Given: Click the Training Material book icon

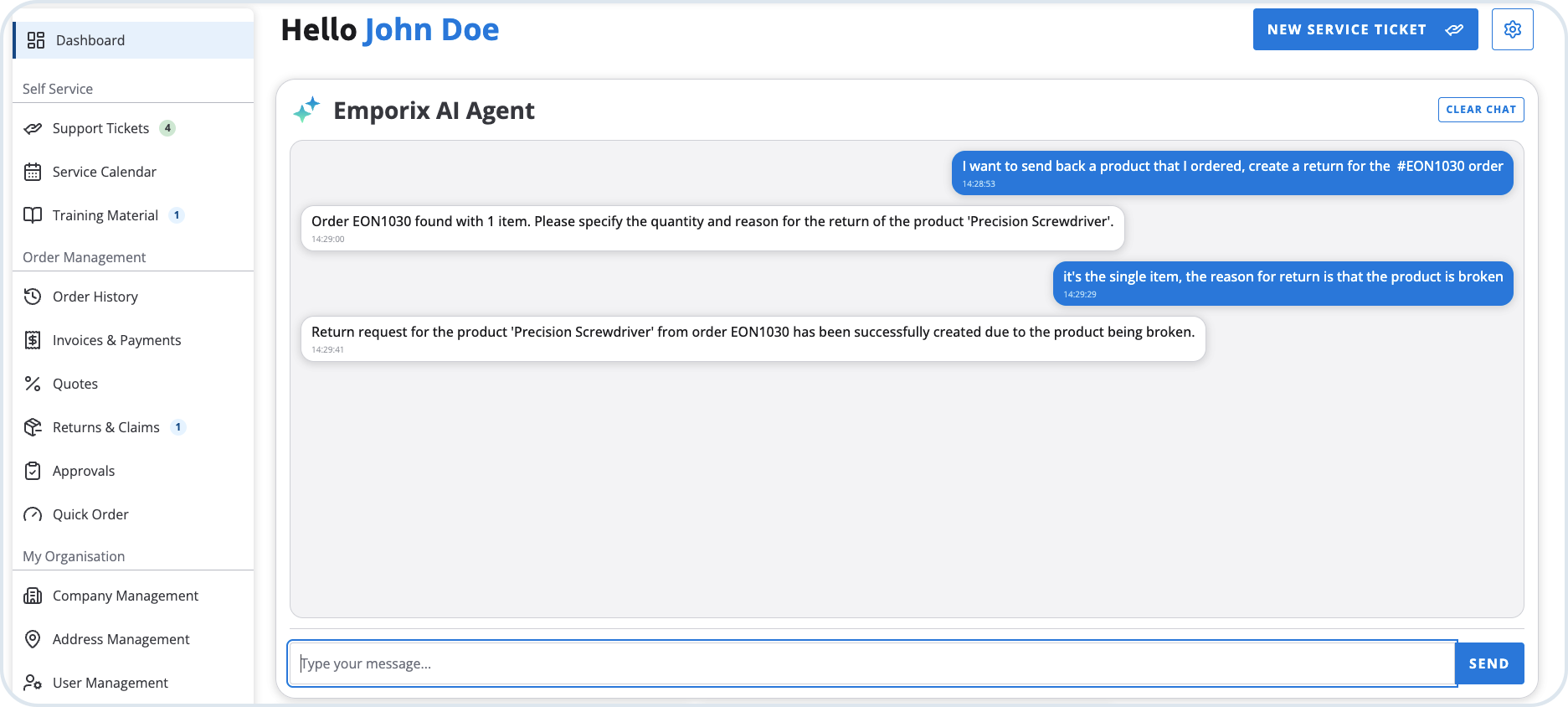Looking at the screenshot, I should click(33, 215).
